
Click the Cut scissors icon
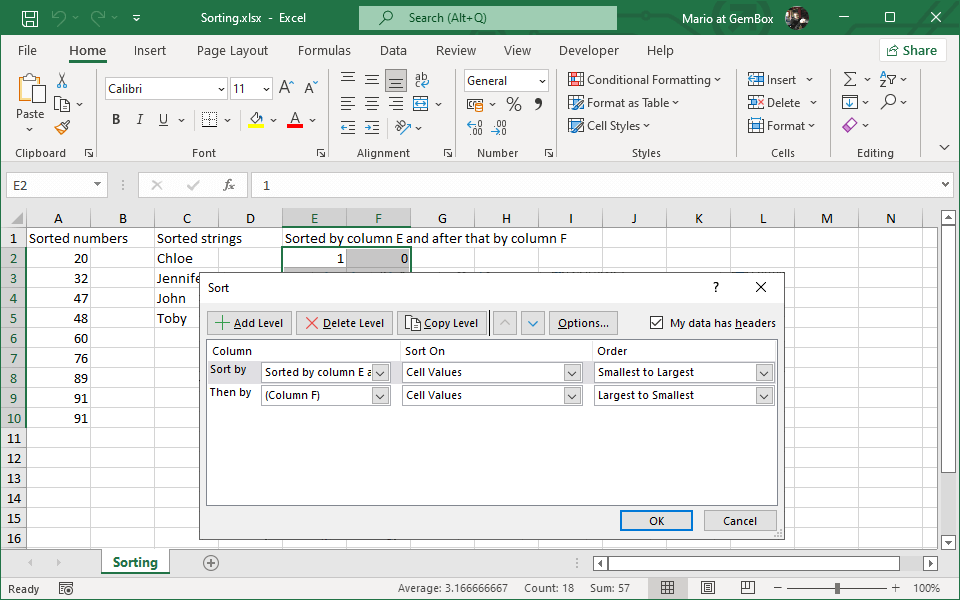(x=62, y=80)
